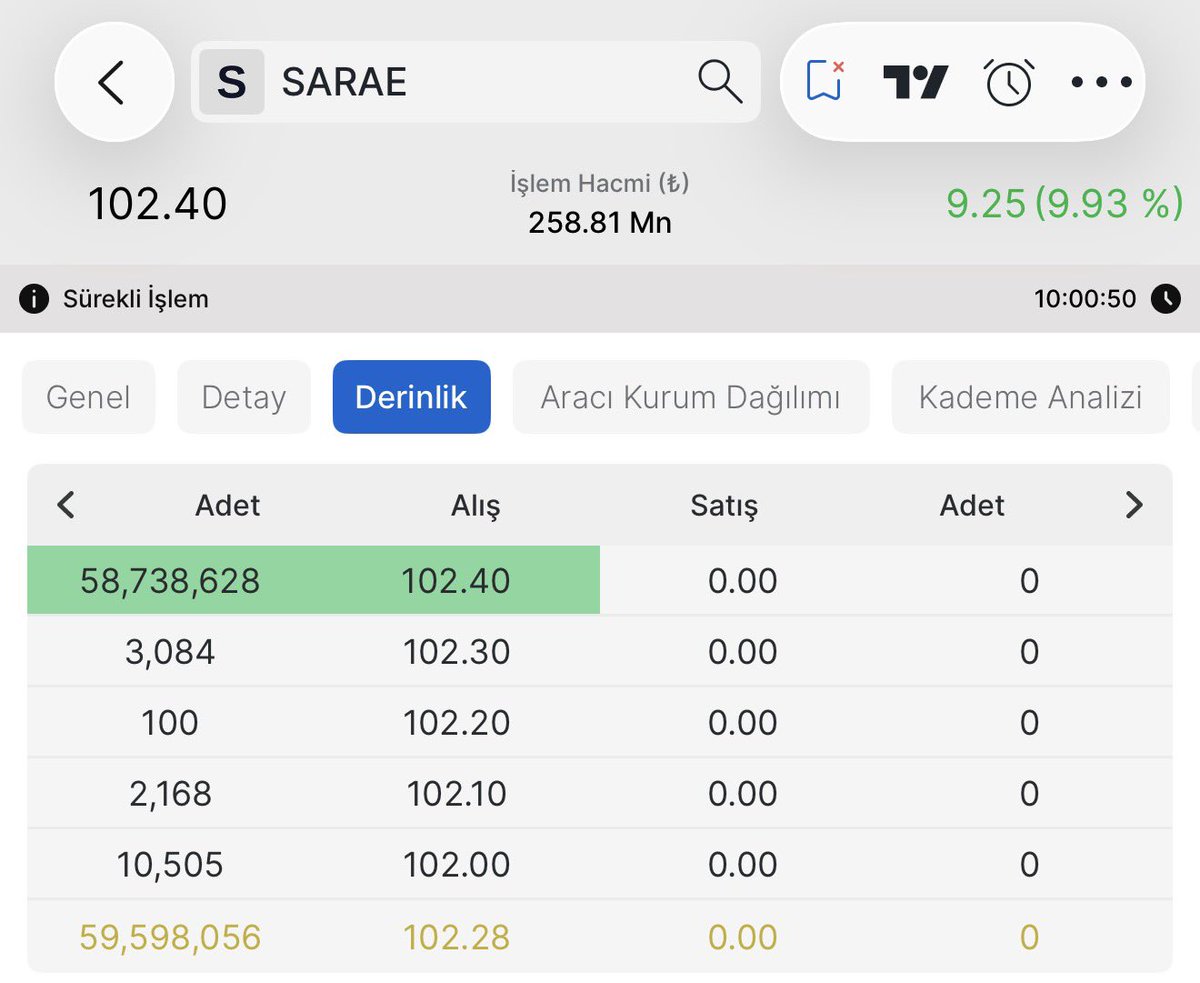
Task: Tap the Sürekli İşlem session status
Action: pyautogui.click(x=136, y=298)
